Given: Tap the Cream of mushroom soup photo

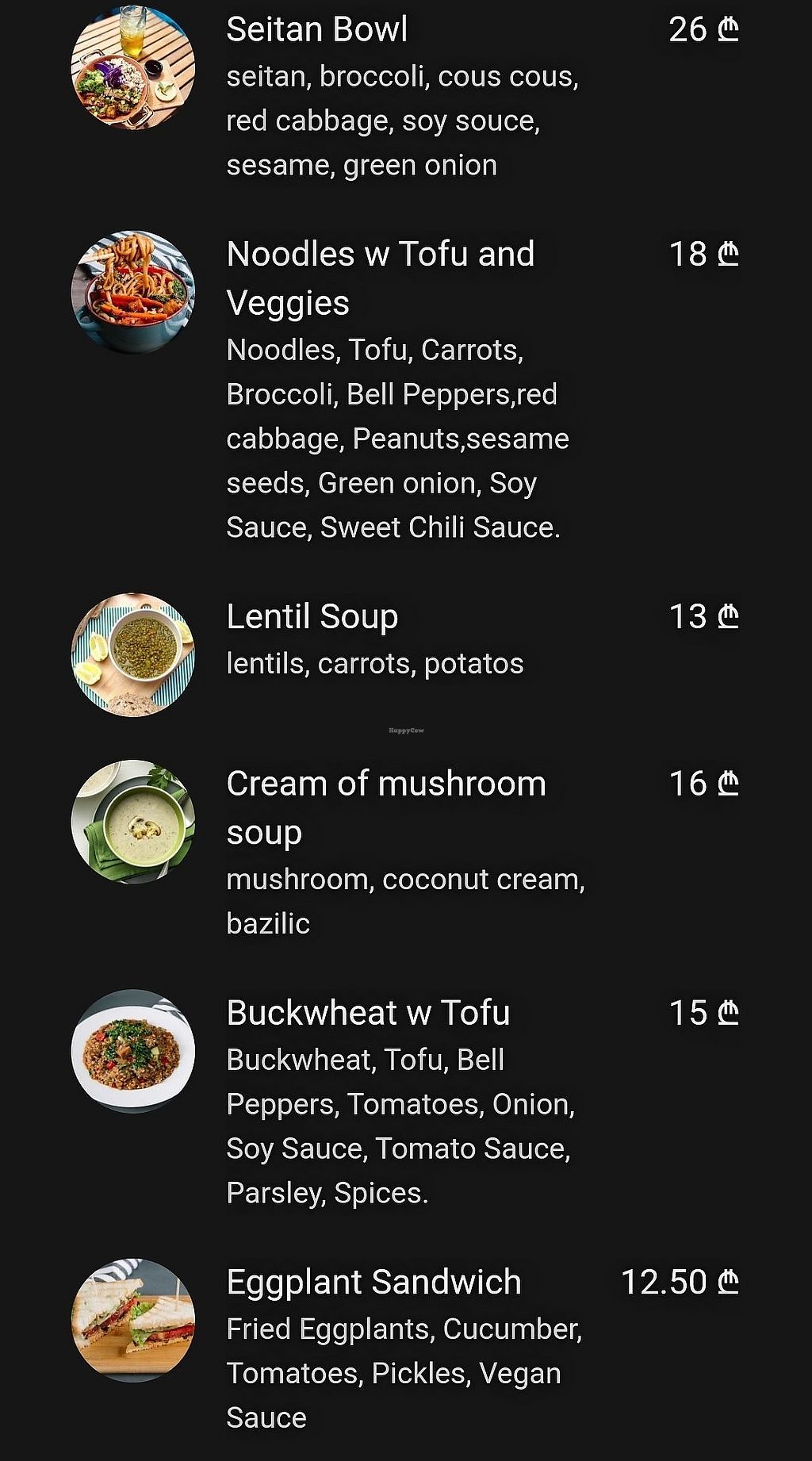Looking at the screenshot, I should (133, 822).
